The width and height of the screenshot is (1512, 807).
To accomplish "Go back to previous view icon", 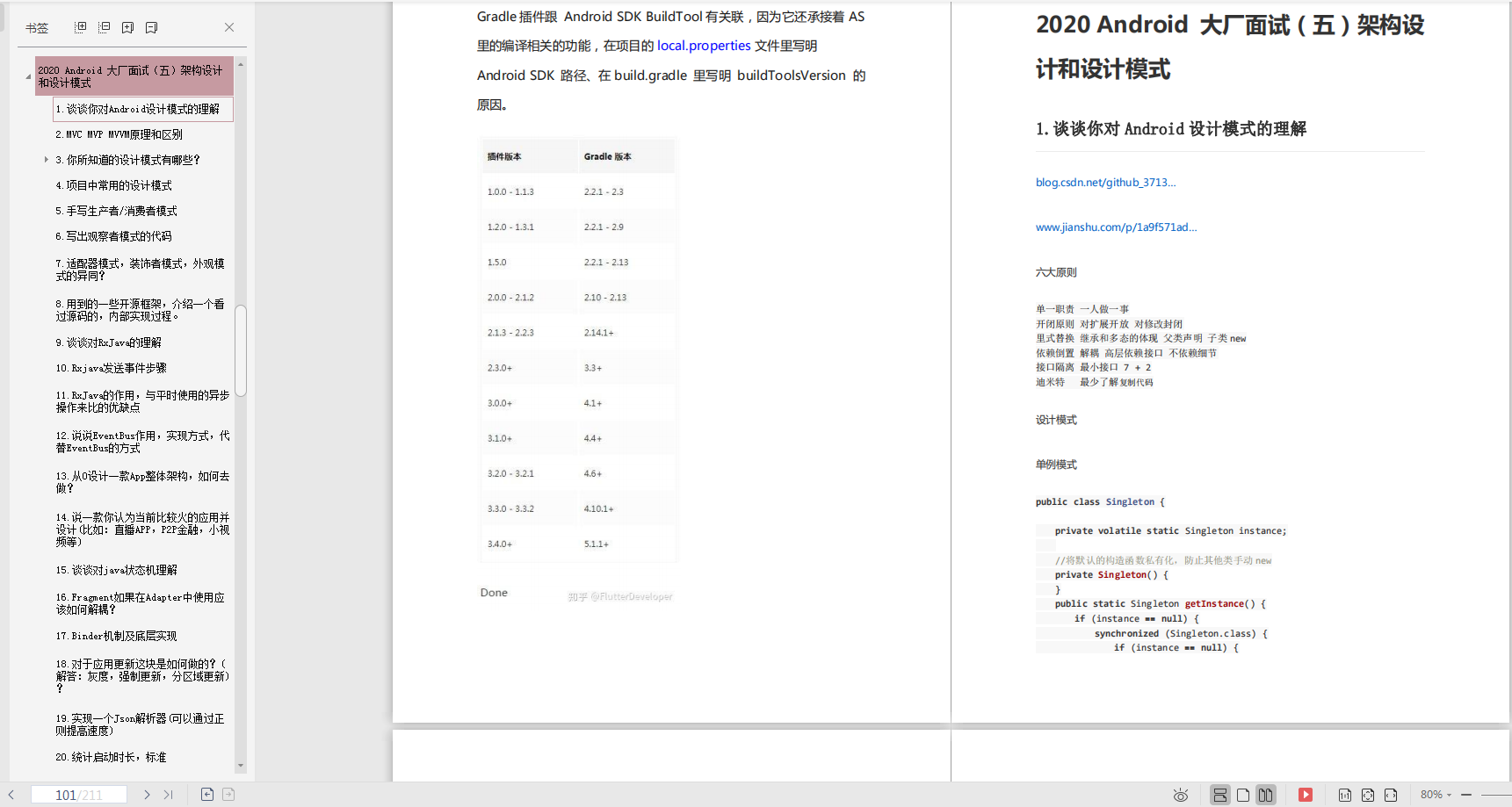I will (x=207, y=795).
